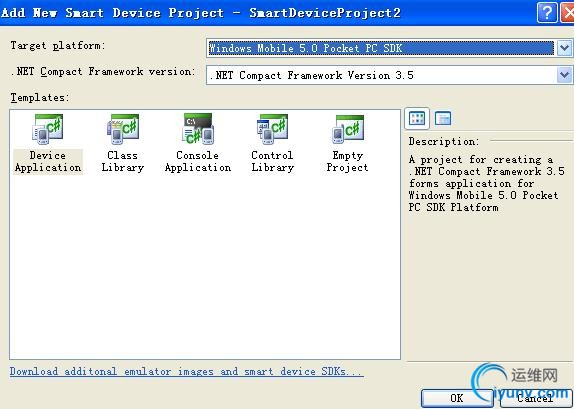574x409 pixels.
Task: Click the 'Target platform:' label
Action: click(57, 46)
